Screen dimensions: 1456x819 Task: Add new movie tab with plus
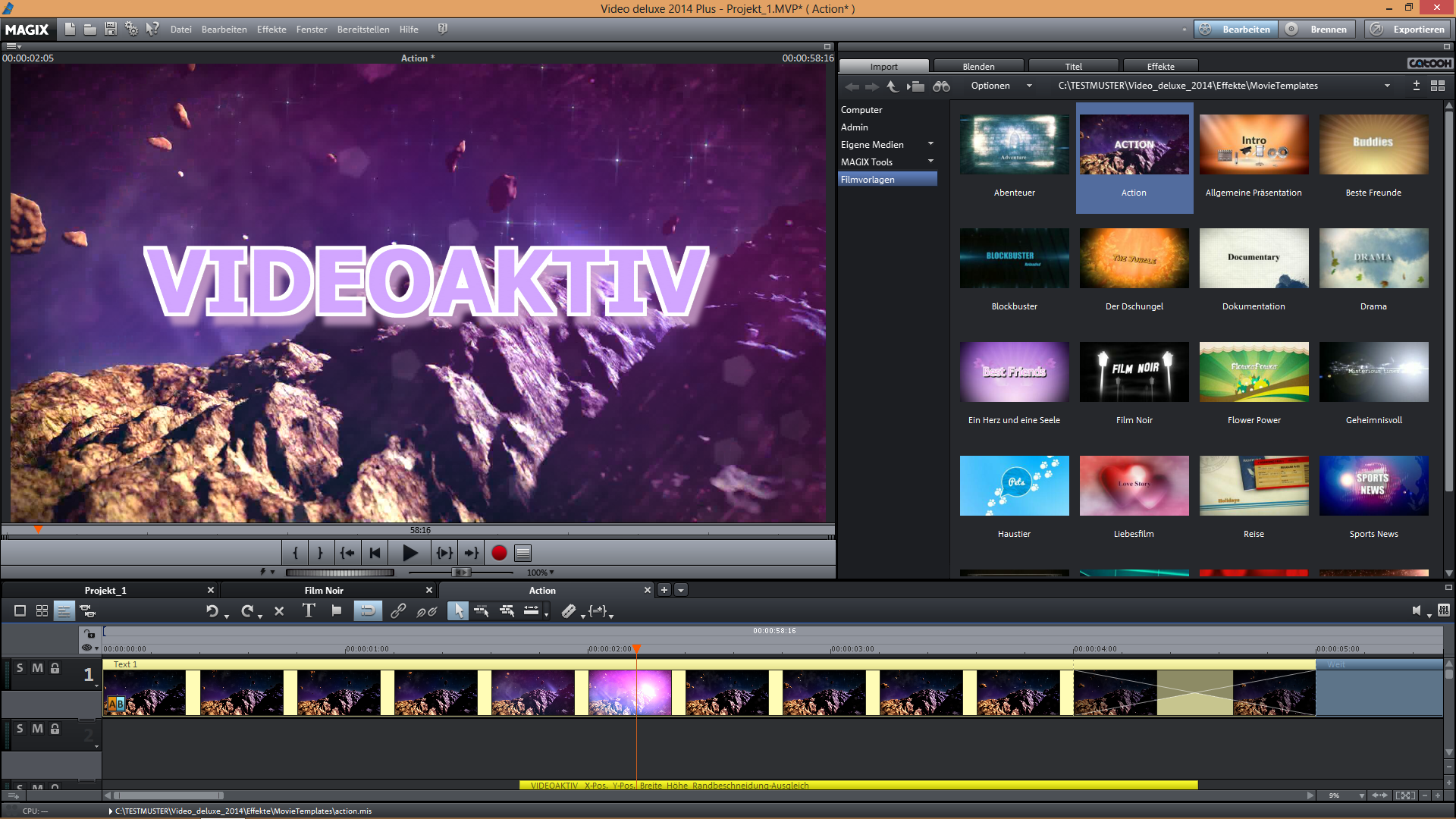pyautogui.click(x=664, y=590)
